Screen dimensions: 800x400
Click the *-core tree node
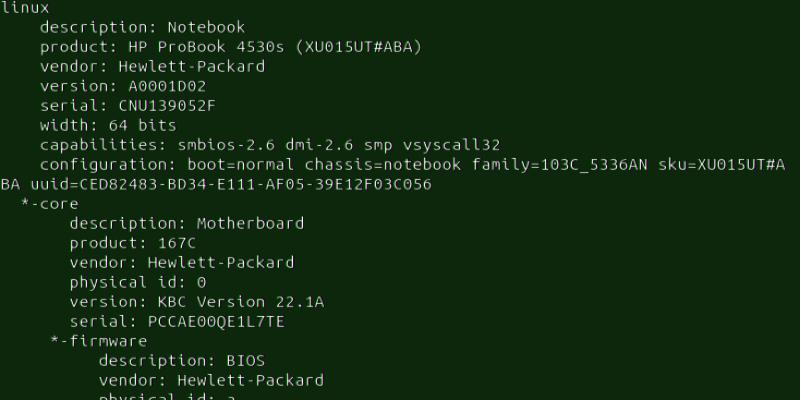coord(49,204)
